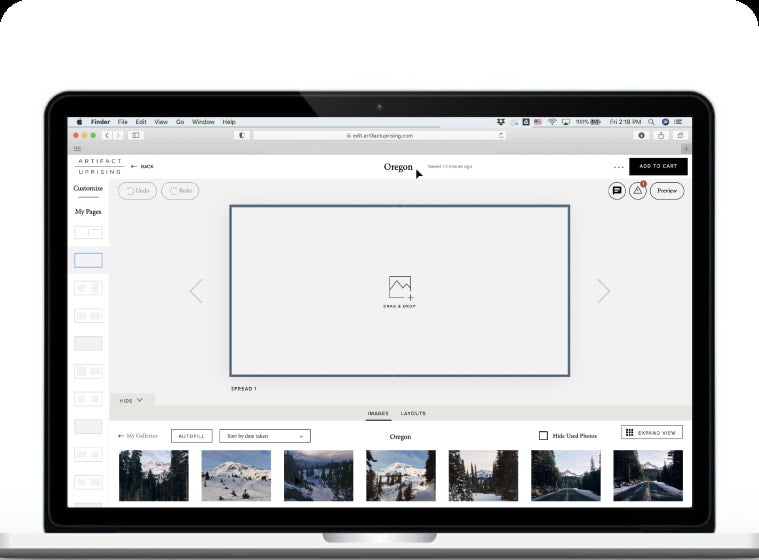Click the Add to Cart button
Image resolution: width=759 pixels, height=560 pixels.
[x=658, y=166]
